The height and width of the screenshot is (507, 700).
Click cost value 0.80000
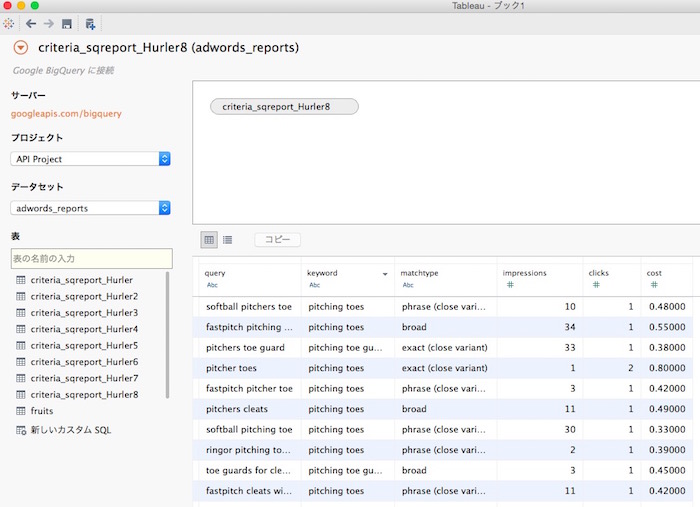click(667, 368)
